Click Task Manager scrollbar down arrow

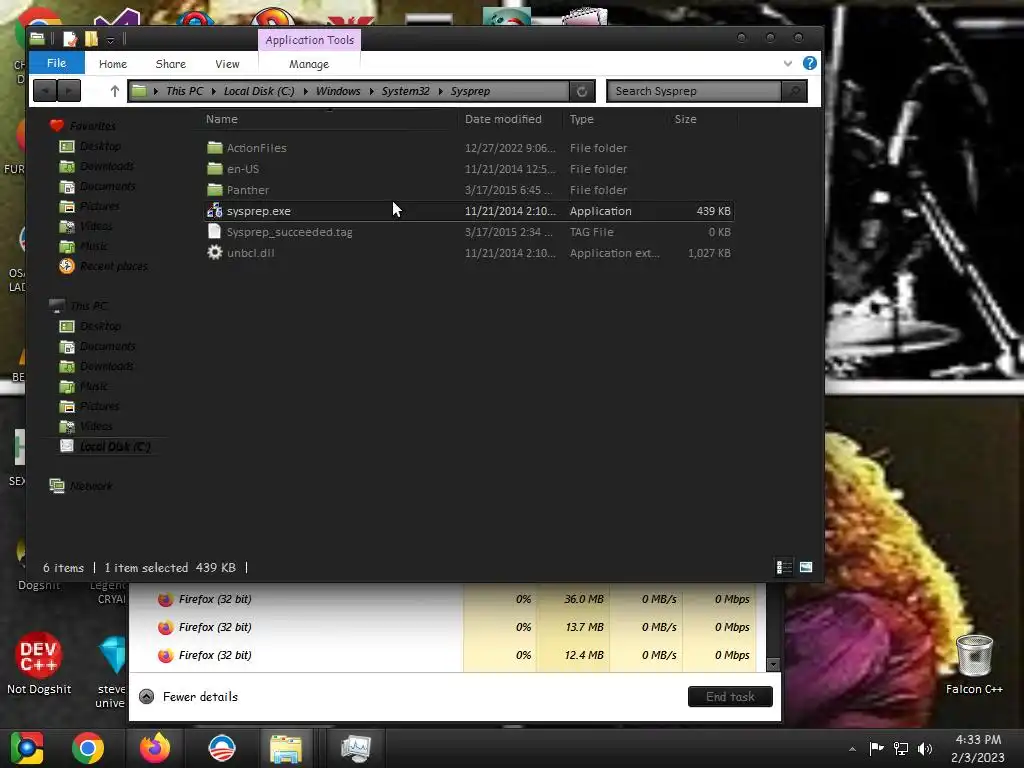coord(773,665)
